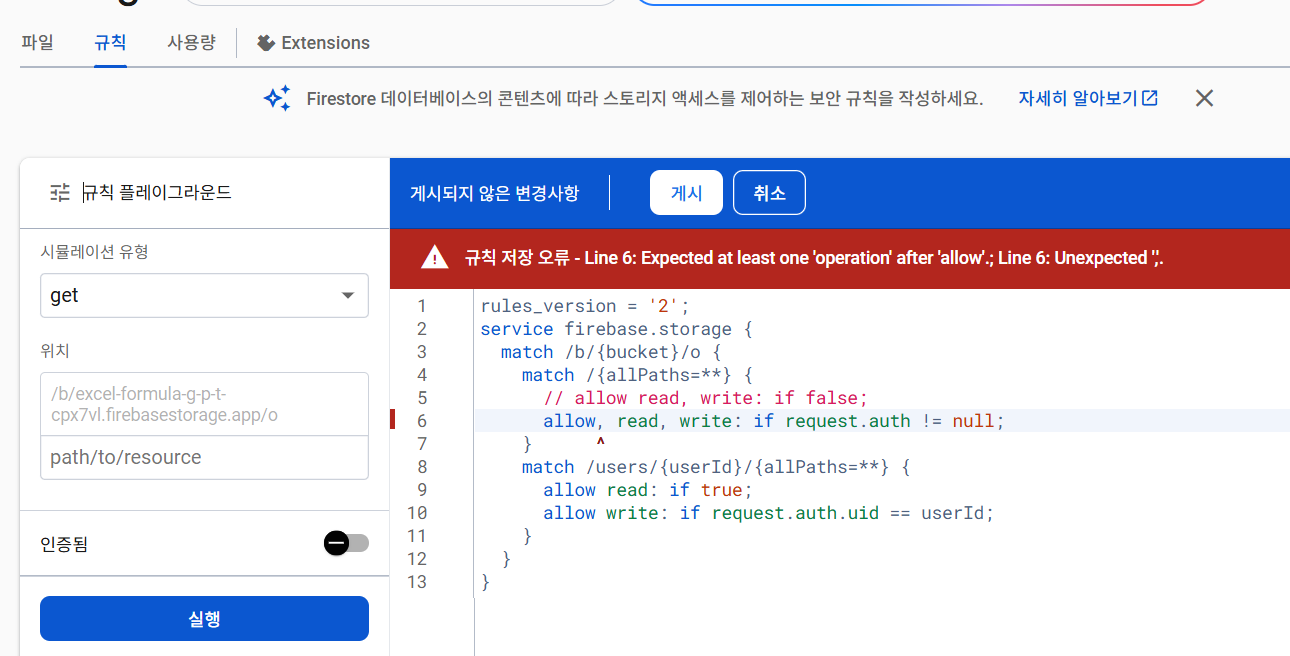Toggle the 인증됨 switch

[x=346, y=543]
